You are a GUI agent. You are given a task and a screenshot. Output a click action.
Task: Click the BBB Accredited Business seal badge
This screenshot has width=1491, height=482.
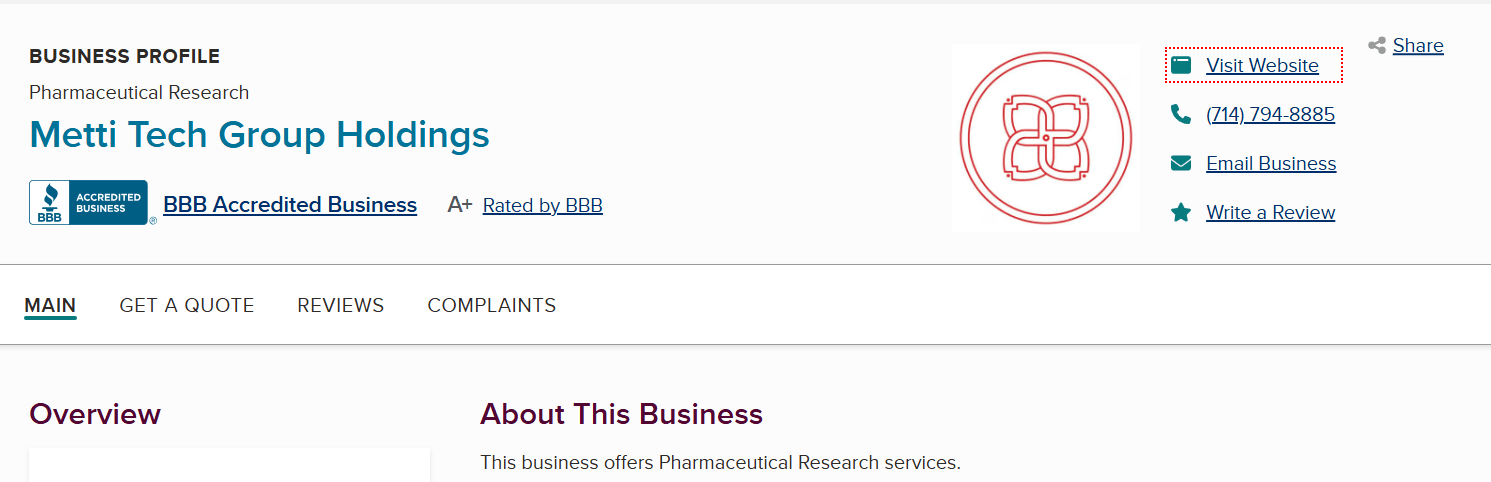(89, 203)
